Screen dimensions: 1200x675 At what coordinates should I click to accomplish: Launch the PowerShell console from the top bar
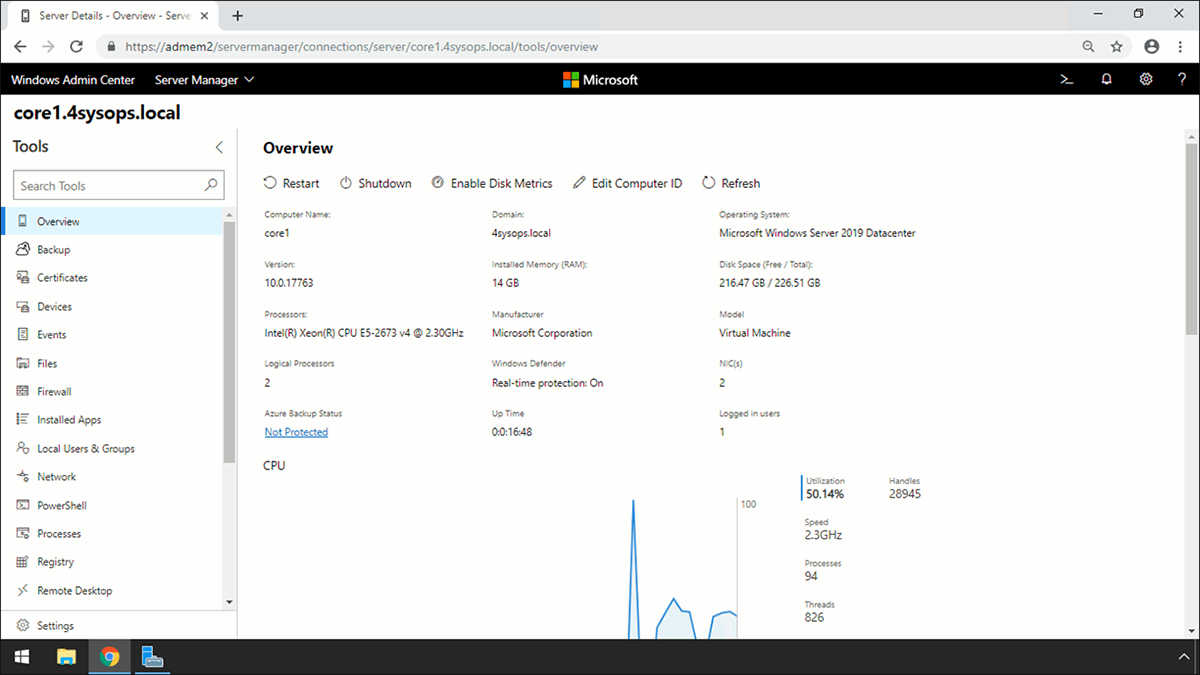[x=1066, y=79]
